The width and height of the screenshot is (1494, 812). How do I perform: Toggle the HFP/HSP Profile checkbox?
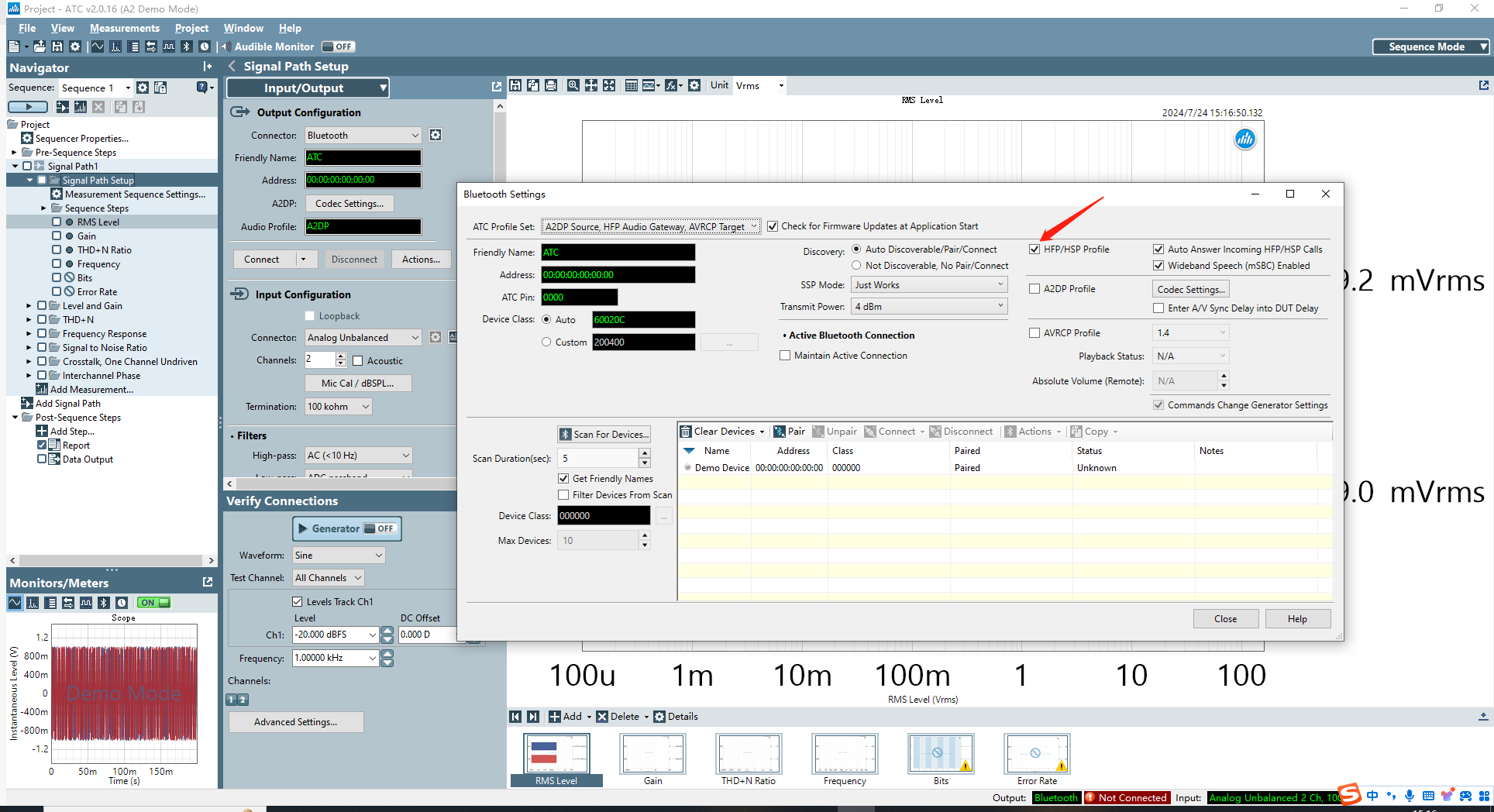coord(1034,249)
